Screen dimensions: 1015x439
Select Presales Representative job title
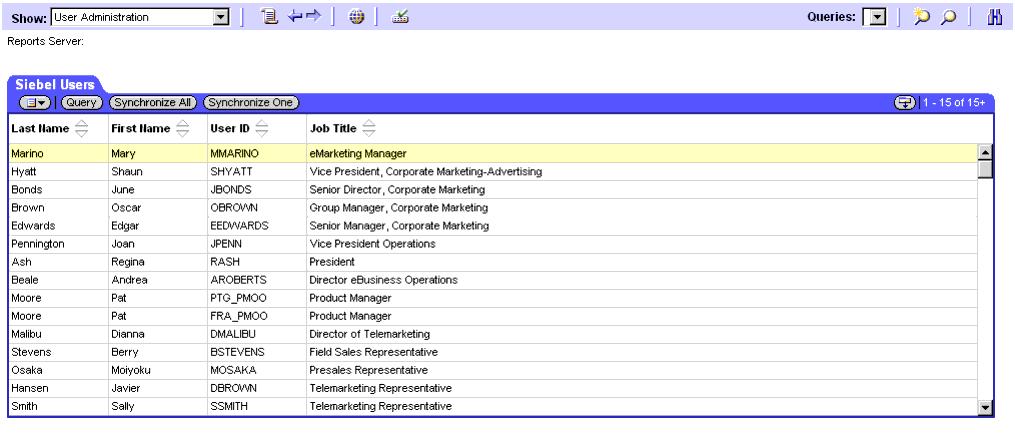click(368, 371)
